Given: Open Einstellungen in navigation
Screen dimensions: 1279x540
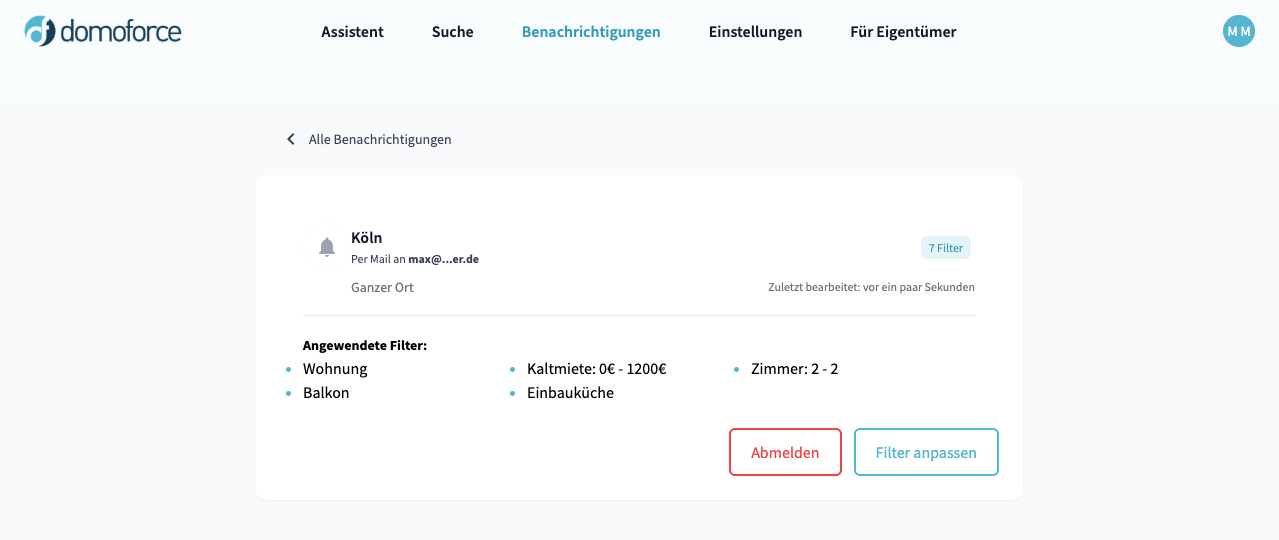Looking at the screenshot, I should pos(755,32).
